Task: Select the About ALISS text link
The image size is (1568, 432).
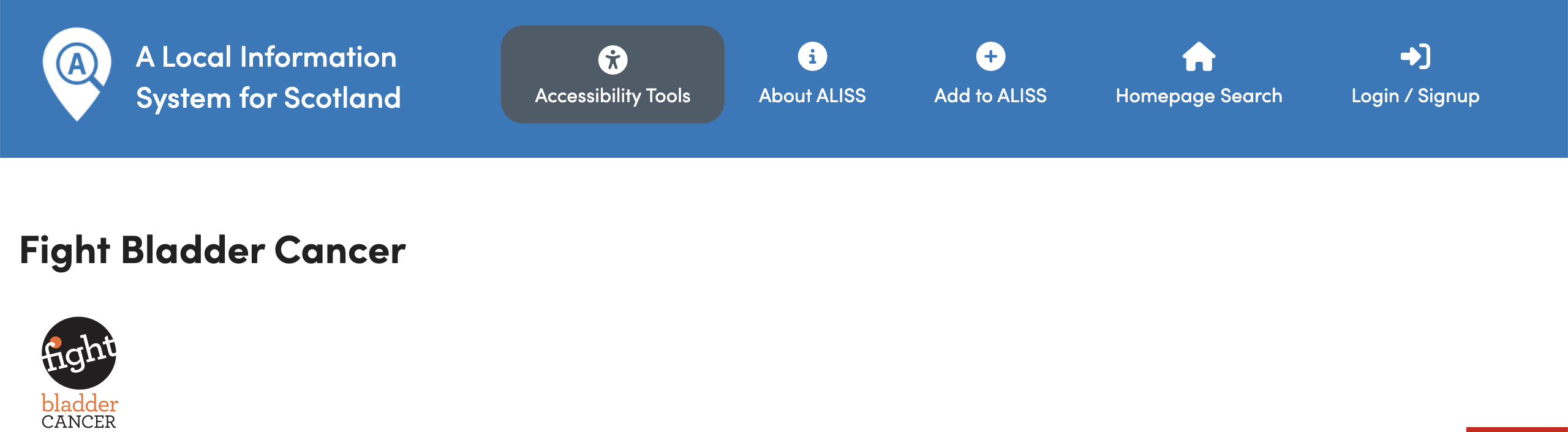Action: point(812,95)
